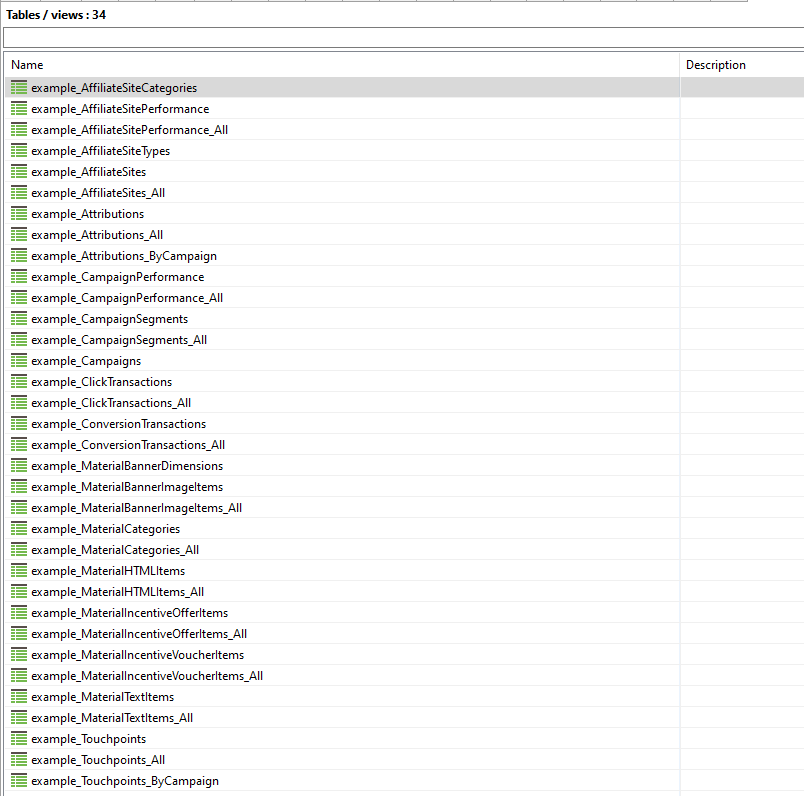Select the example_MaterialBannerImageItems table
Screen dimensions: 804x796
point(127,487)
